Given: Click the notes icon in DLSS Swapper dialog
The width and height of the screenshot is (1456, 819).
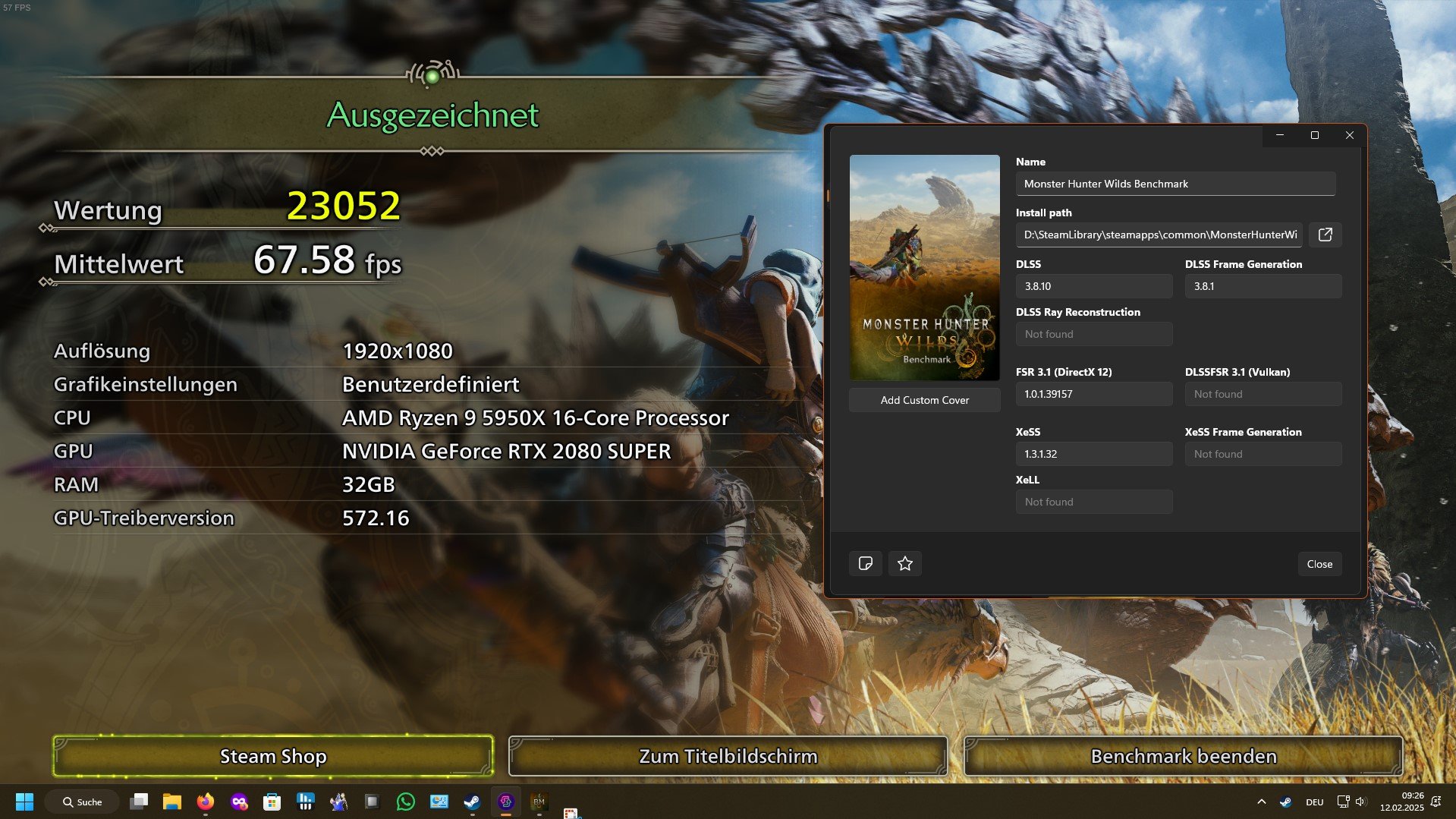Looking at the screenshot, I should point(865,563).
